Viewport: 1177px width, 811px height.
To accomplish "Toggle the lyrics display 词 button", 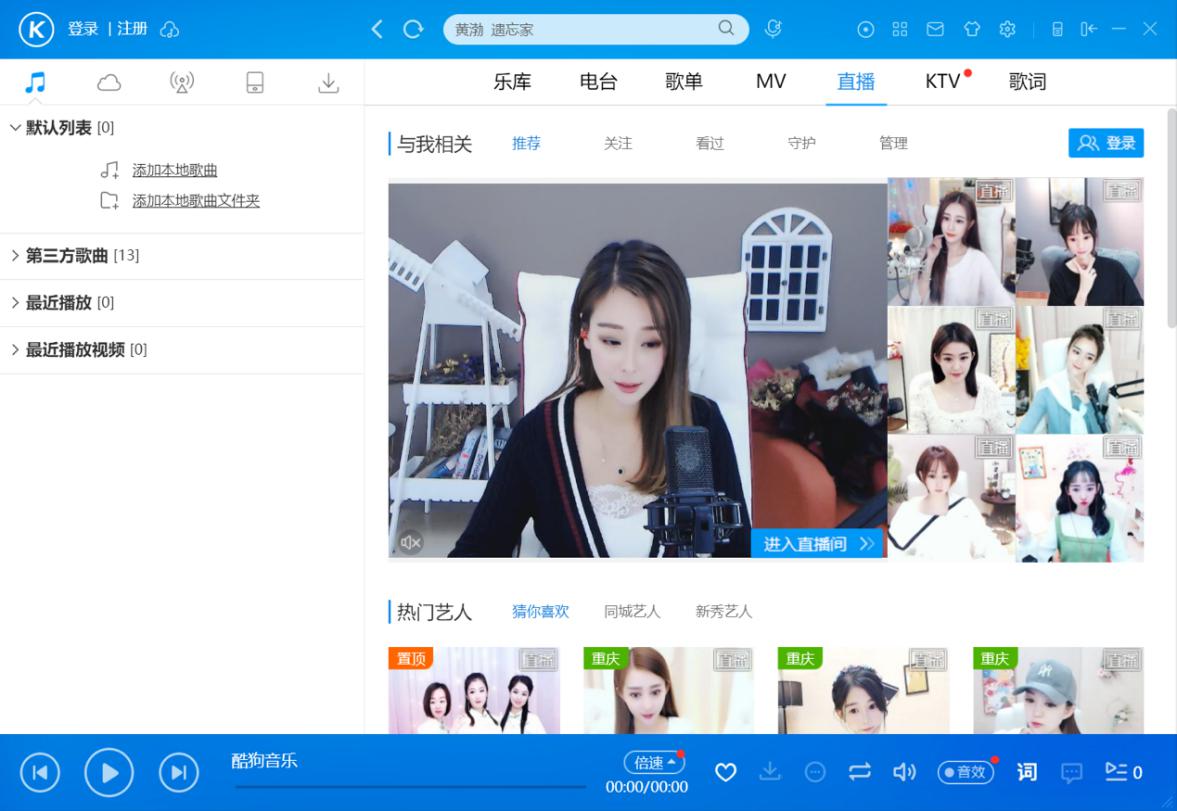I will tap(1027, 772).
